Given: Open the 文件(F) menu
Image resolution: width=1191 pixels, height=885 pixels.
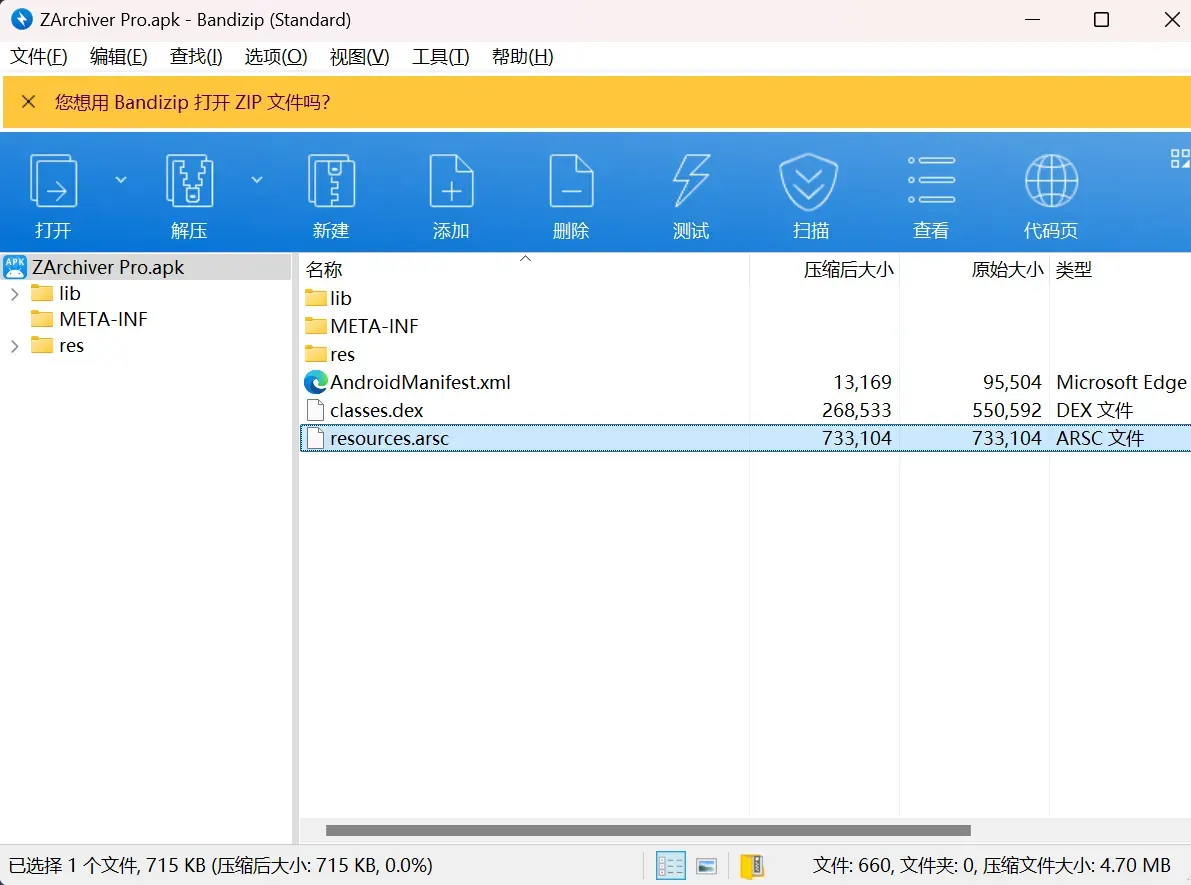Looking at the screenshot, I should (38, 57).
